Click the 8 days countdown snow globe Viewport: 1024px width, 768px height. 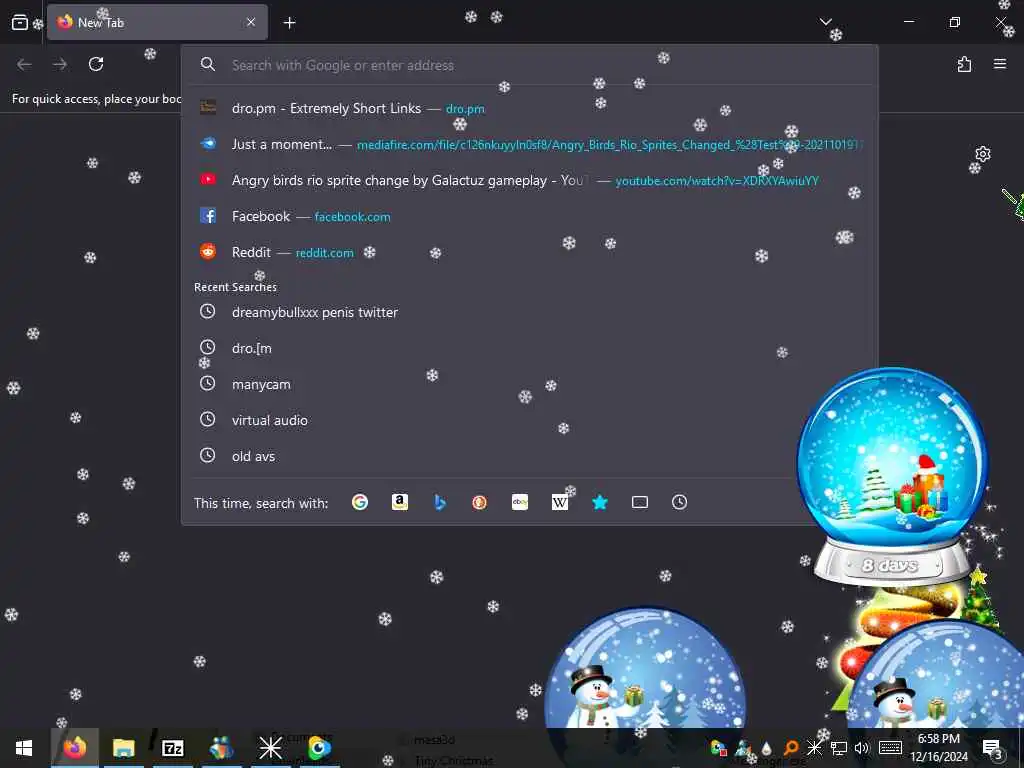click(892, 475)
